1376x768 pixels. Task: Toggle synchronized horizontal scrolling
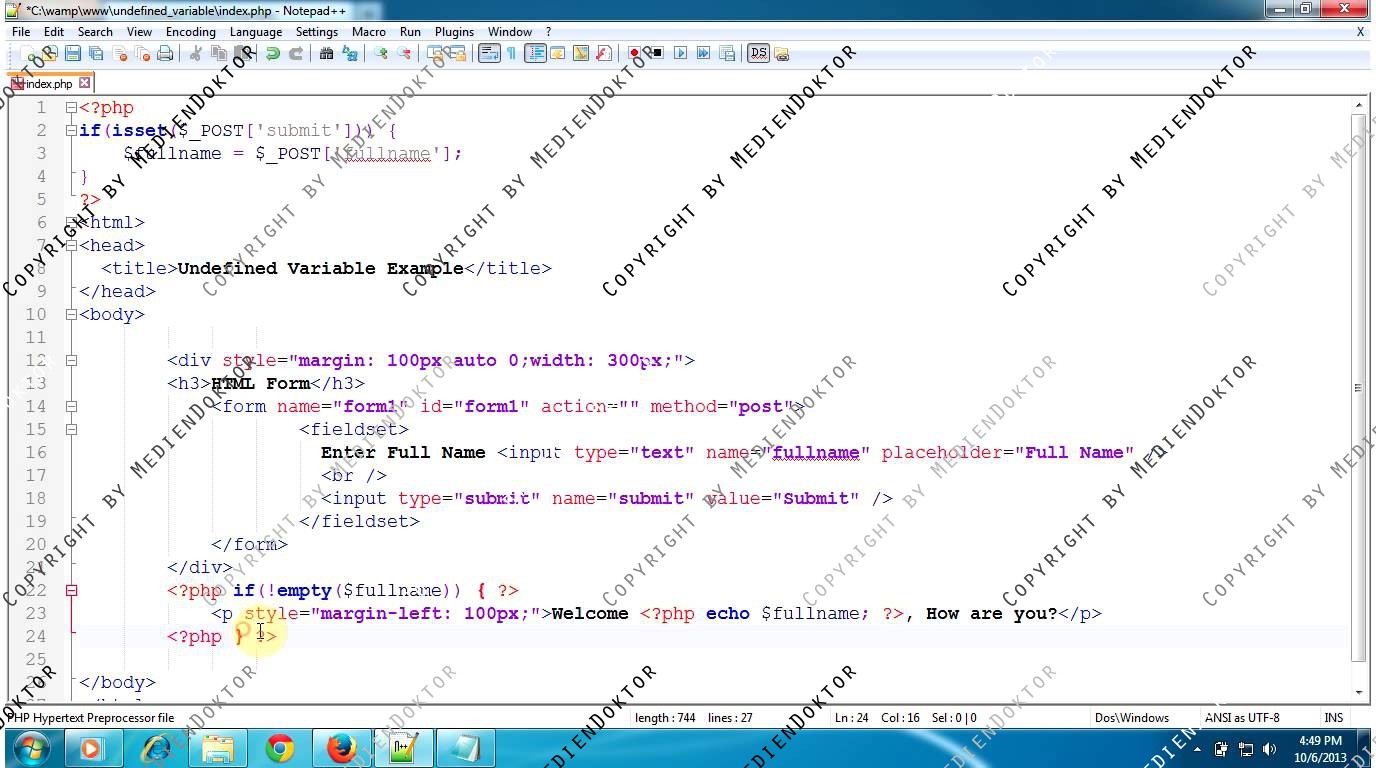pyautogui.click(x=458, y=53)
